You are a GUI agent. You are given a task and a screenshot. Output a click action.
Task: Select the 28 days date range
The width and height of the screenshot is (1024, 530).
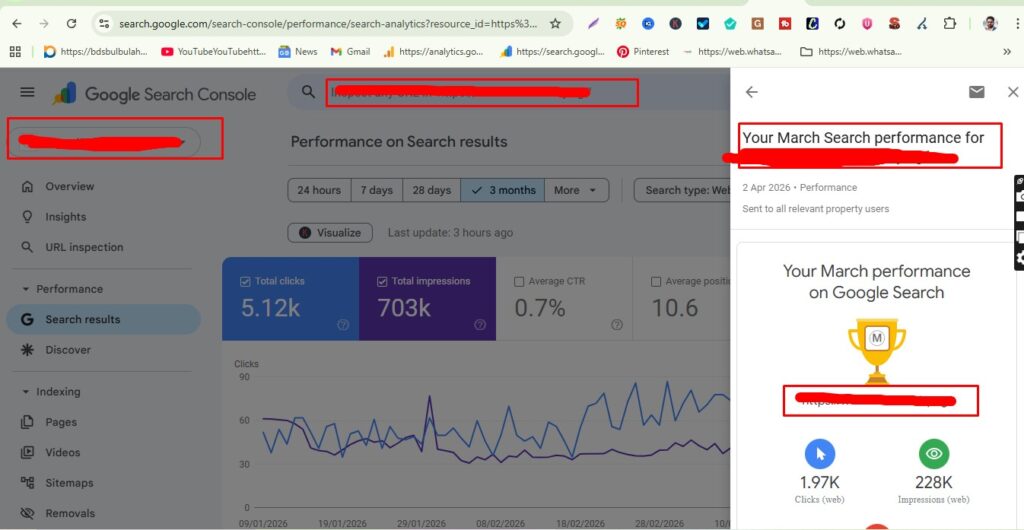(432, 191)
